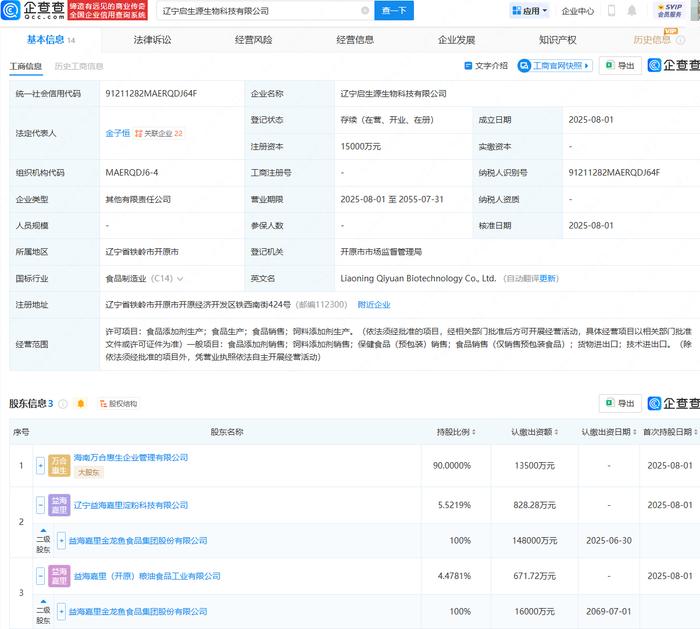Expand 金龙鱼 sub-shareholder with 16000万元
The width and height of the screenshot is (700, 629).
(61, 611)
